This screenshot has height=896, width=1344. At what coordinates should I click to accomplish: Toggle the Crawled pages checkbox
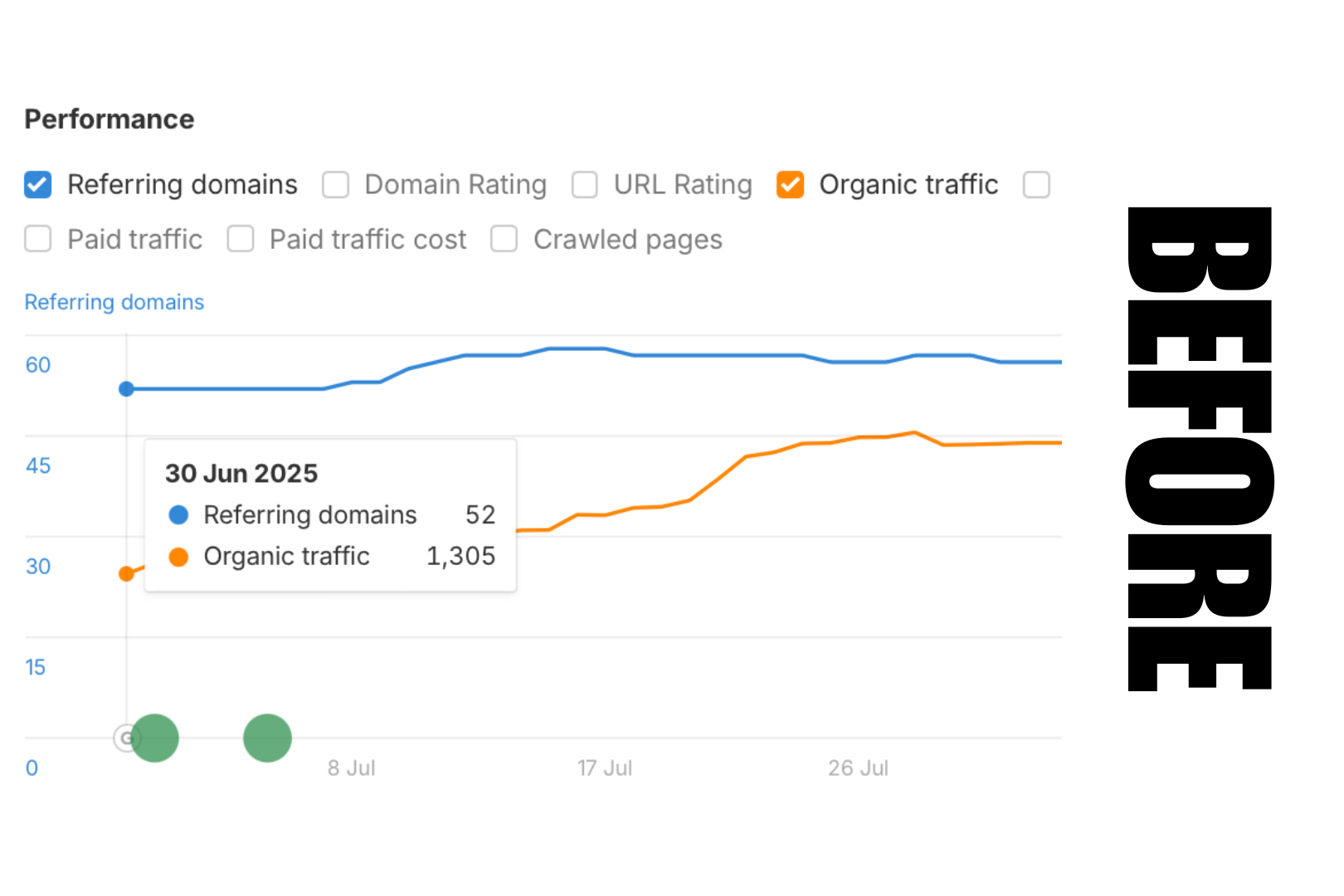504,239
